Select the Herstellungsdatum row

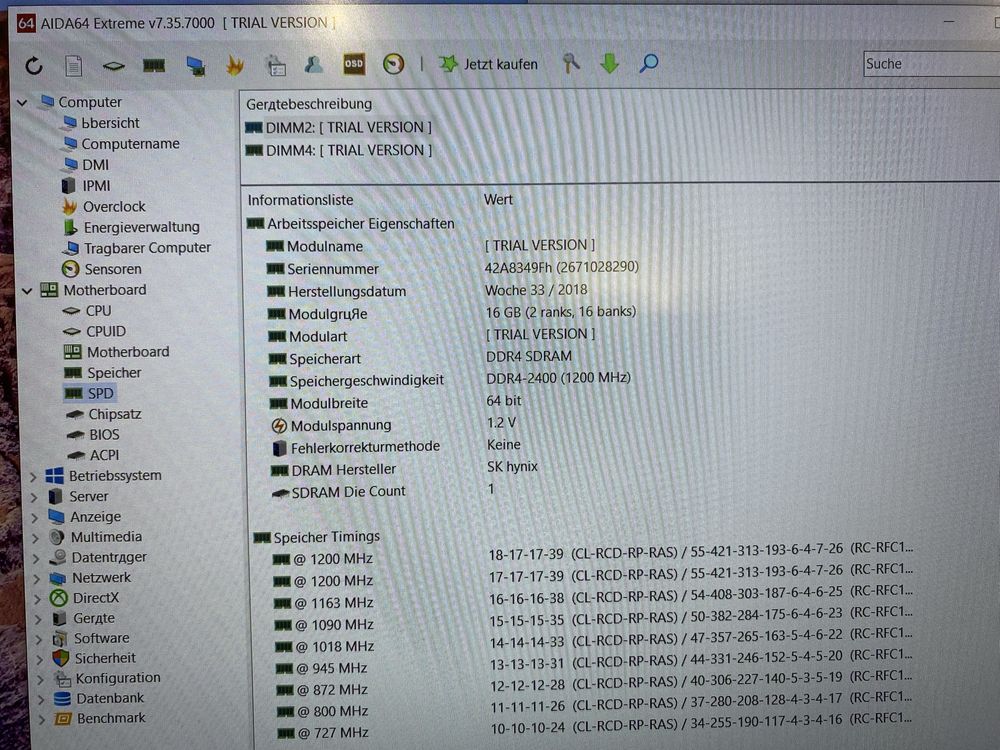pos(427,291)
